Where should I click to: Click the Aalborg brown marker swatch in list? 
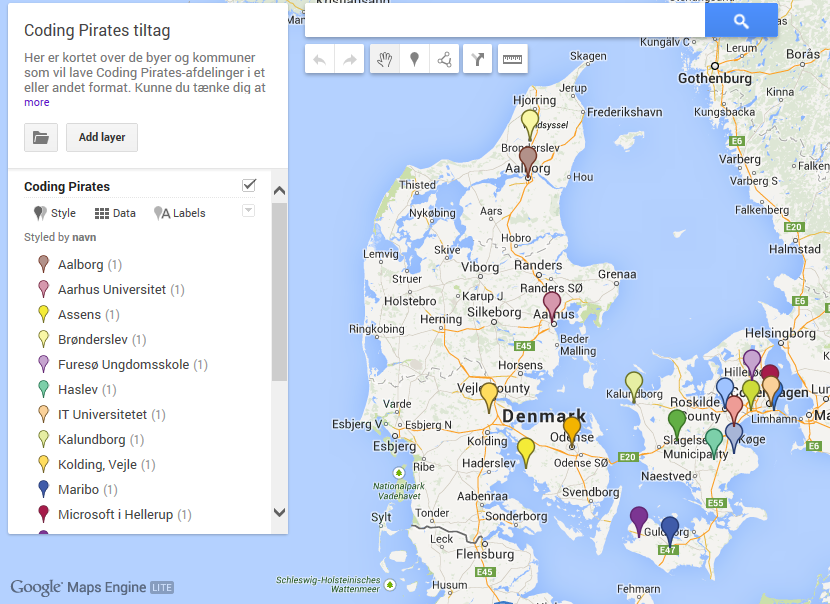[43, 264]
